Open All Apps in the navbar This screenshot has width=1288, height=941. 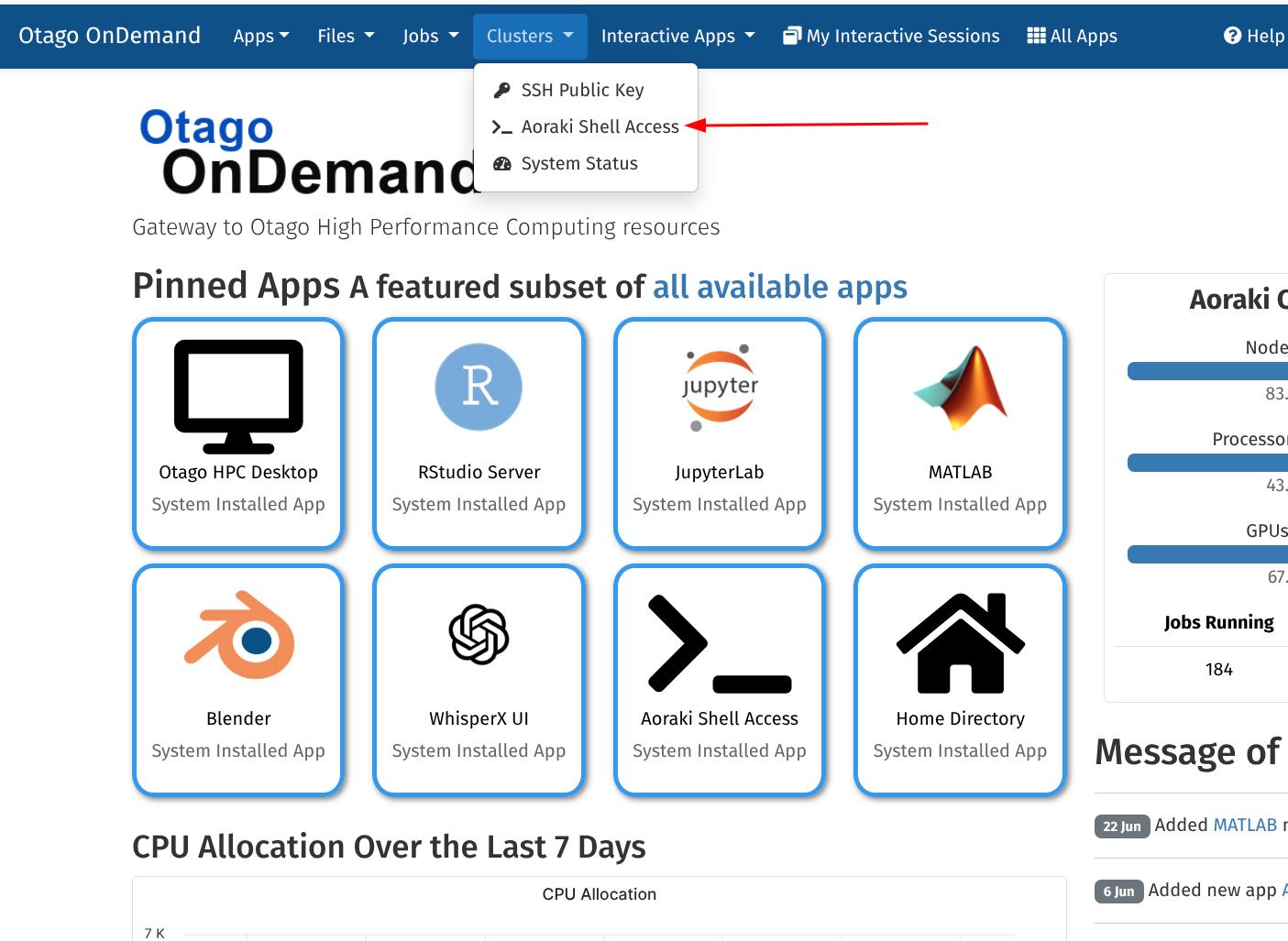click(x=1072, y=36)
